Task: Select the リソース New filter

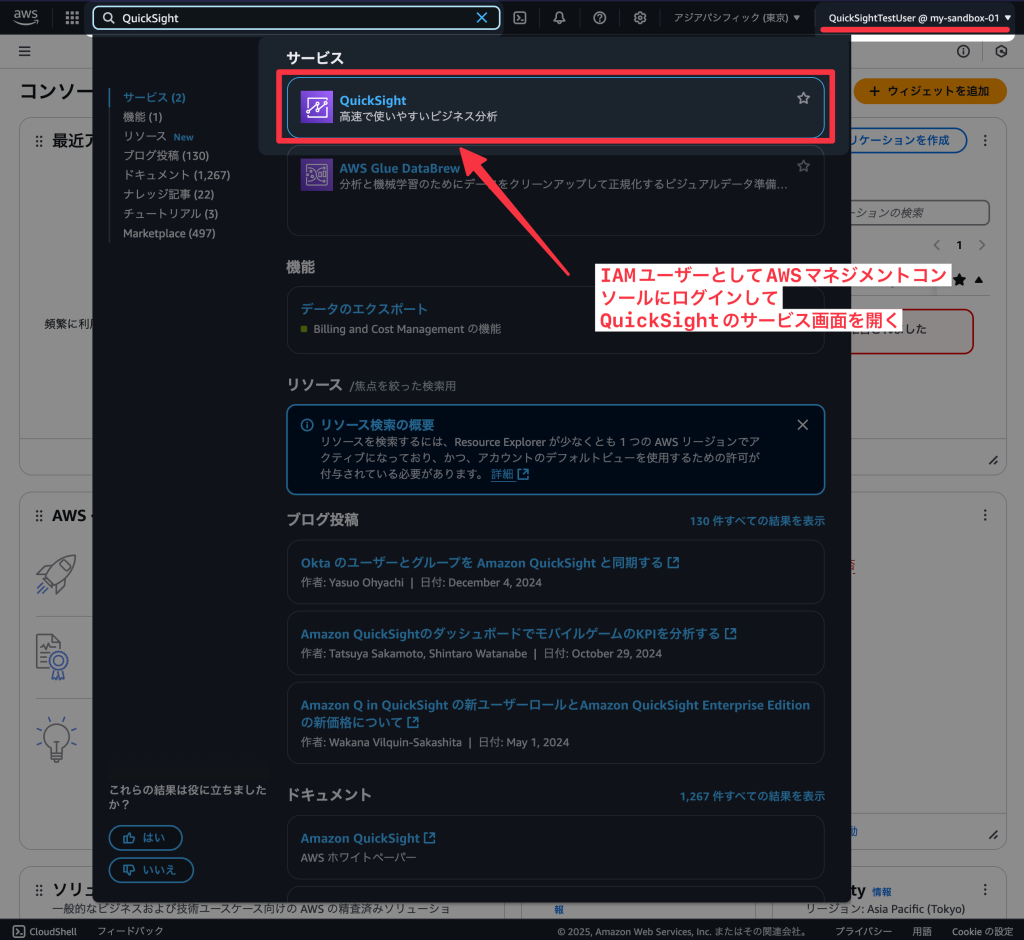Action: click(158, 136)
